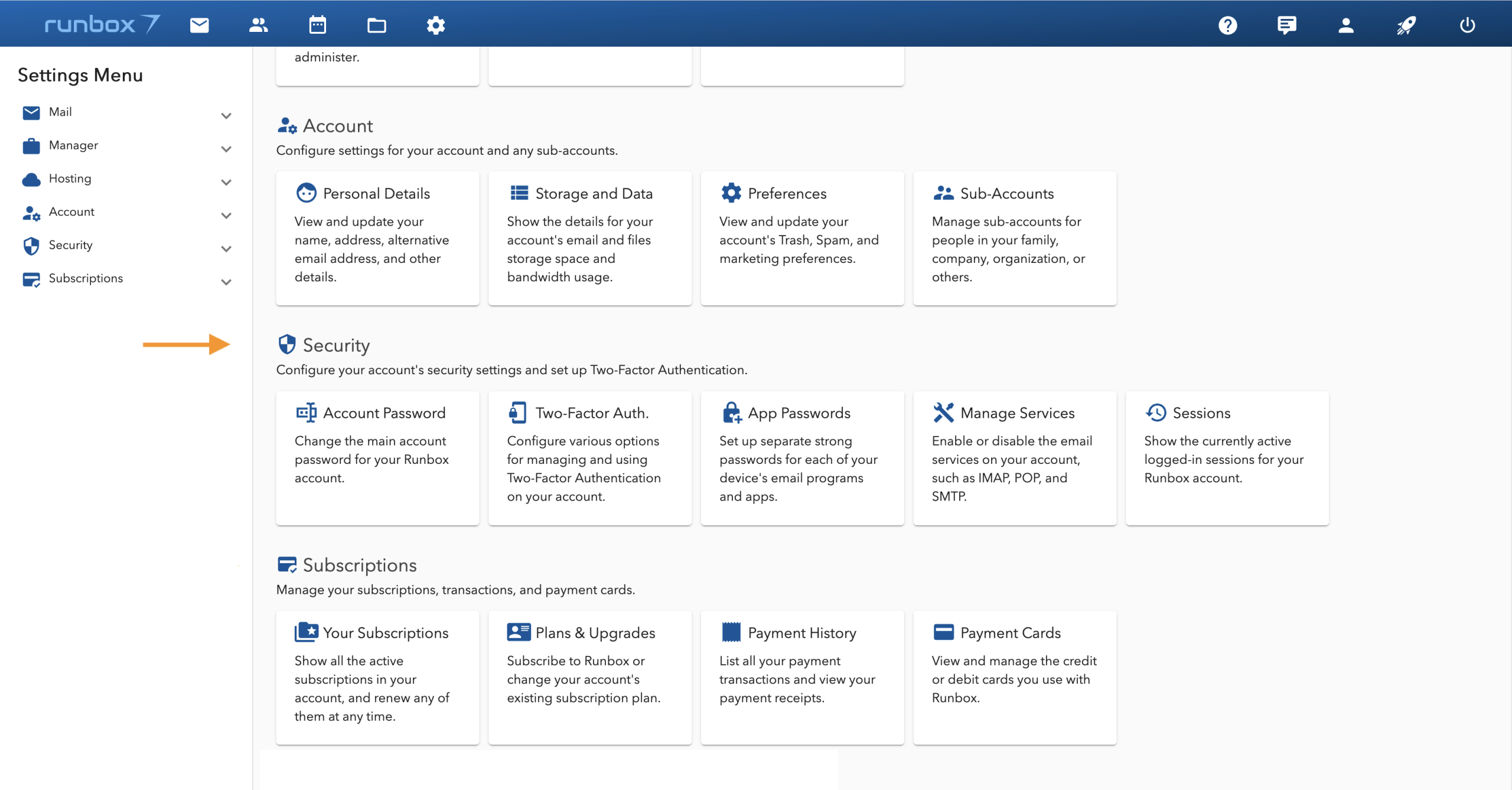Click the Runbox 7 logo

pyautogui.click(x=102, y=24)
